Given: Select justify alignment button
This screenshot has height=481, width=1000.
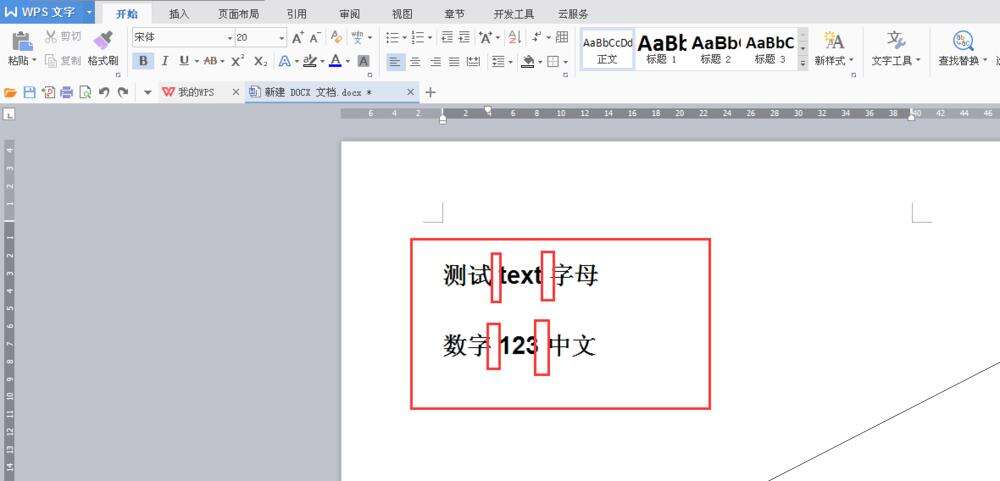Looking at the screenshot, I should point(454,62).
